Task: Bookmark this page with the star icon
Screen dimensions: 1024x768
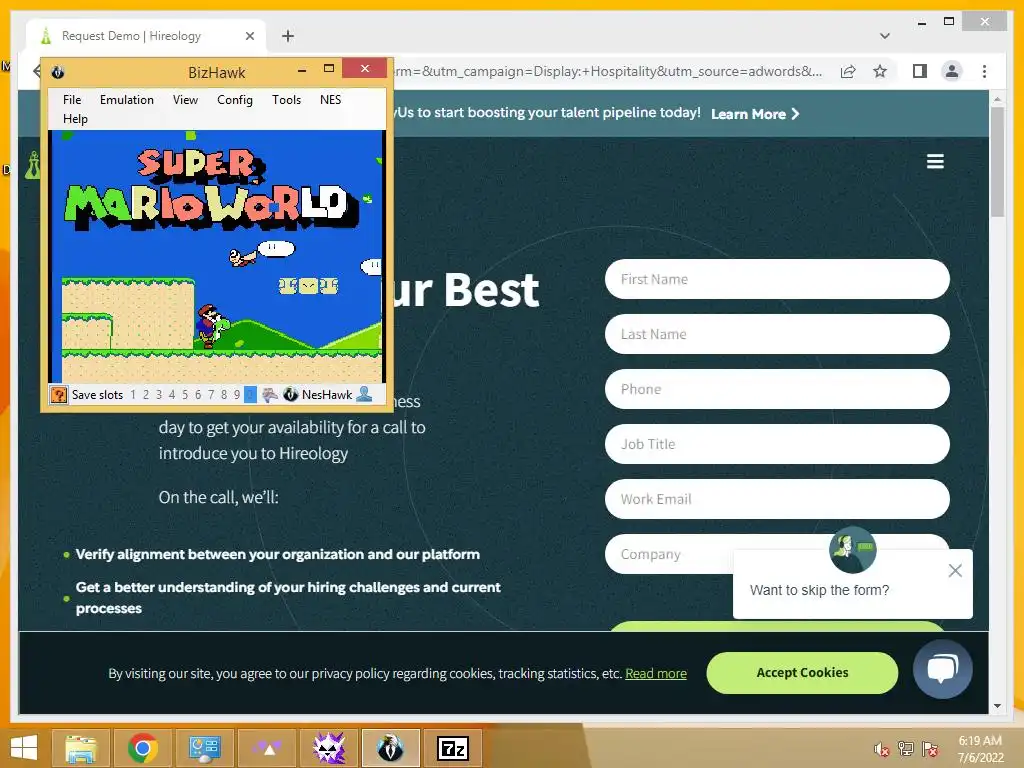Action: coord(880,71)
